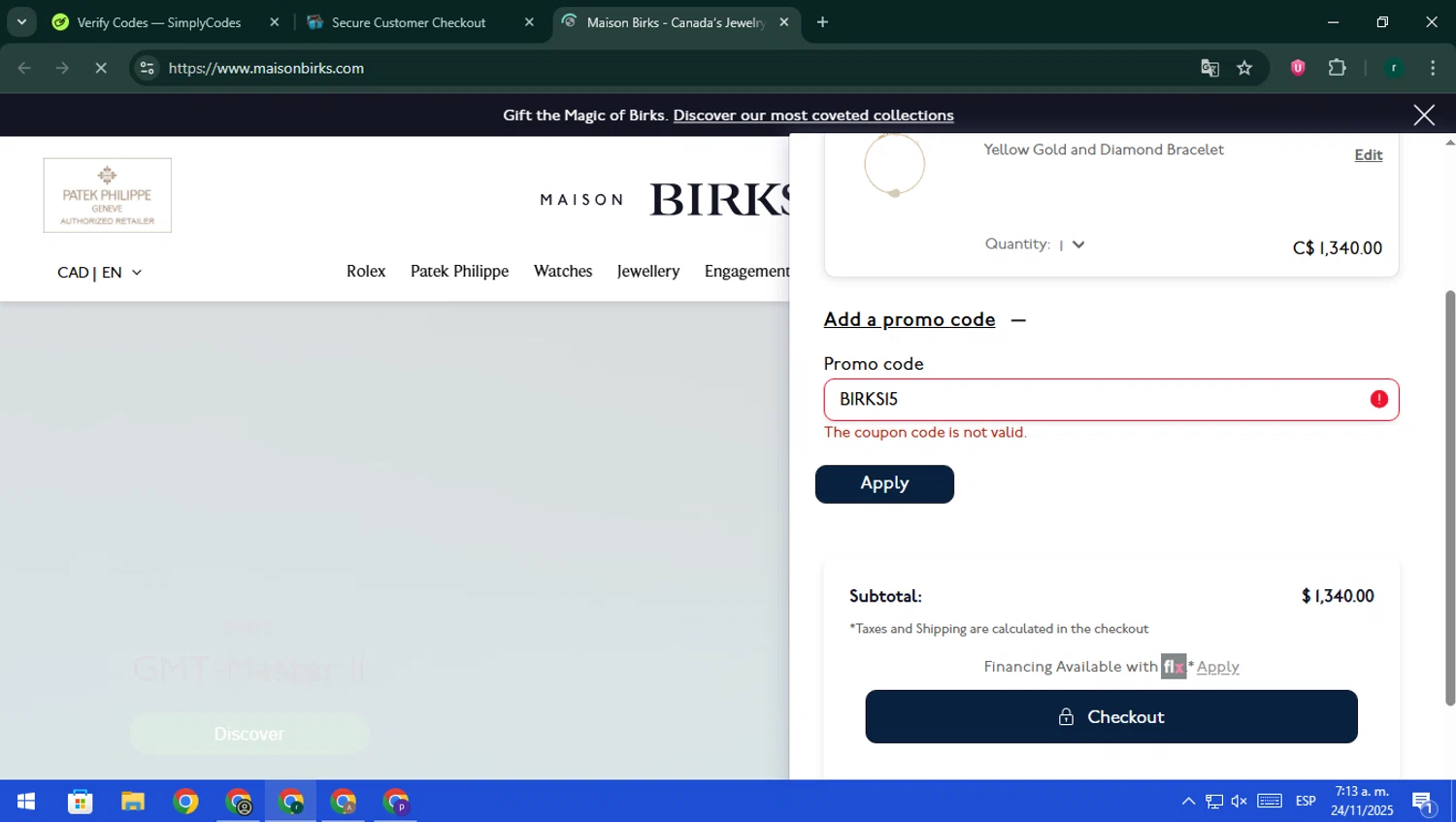Open the Engagement menu
Image resolution: width=1456 pixels, height=822 pixels.
click(747, 271)
